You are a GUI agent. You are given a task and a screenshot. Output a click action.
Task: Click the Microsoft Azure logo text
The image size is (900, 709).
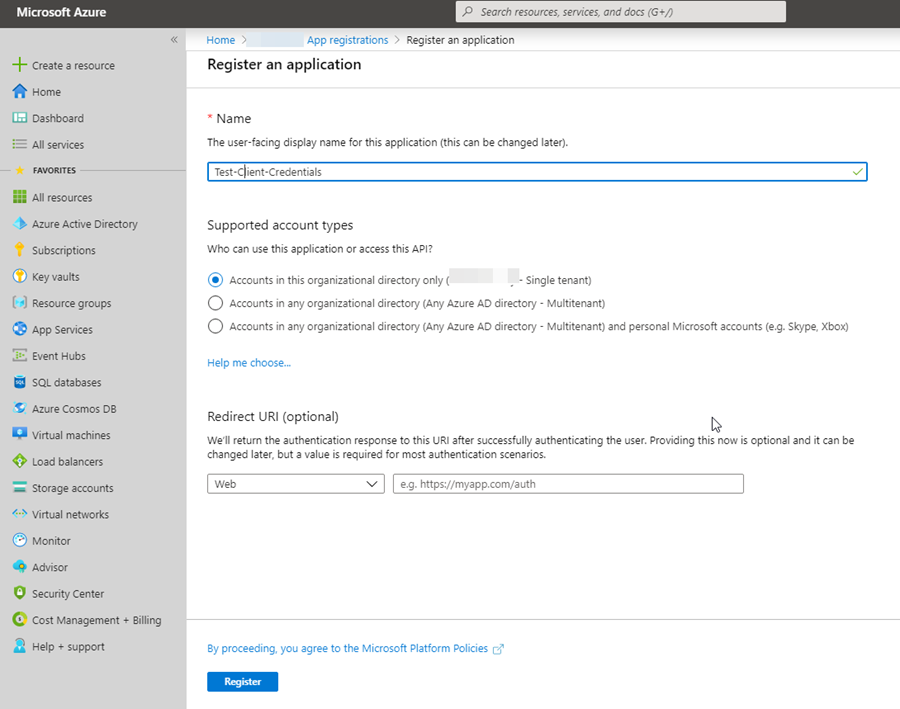click(x=61, y=12)
